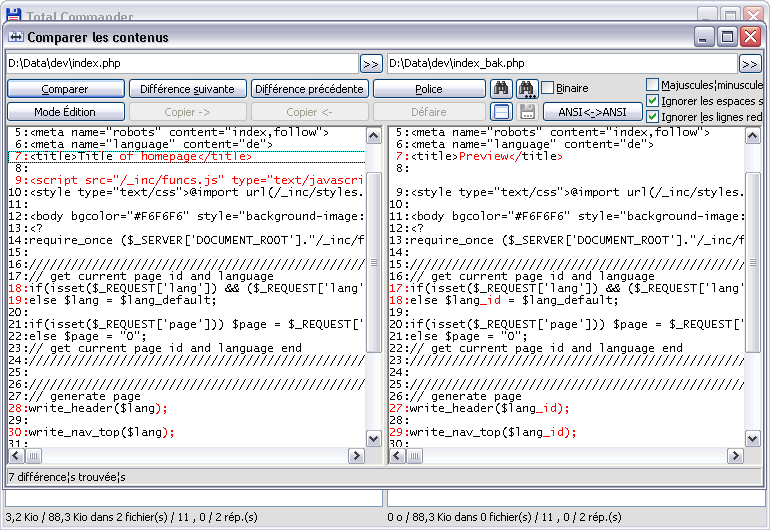770x530 pixels.
Task: Toggle the Binaire checkbox
Action: click(547, 88)
